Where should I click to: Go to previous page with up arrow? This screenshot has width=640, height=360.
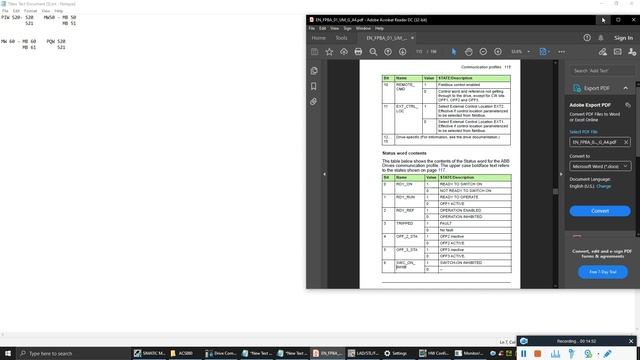(388, 52)
